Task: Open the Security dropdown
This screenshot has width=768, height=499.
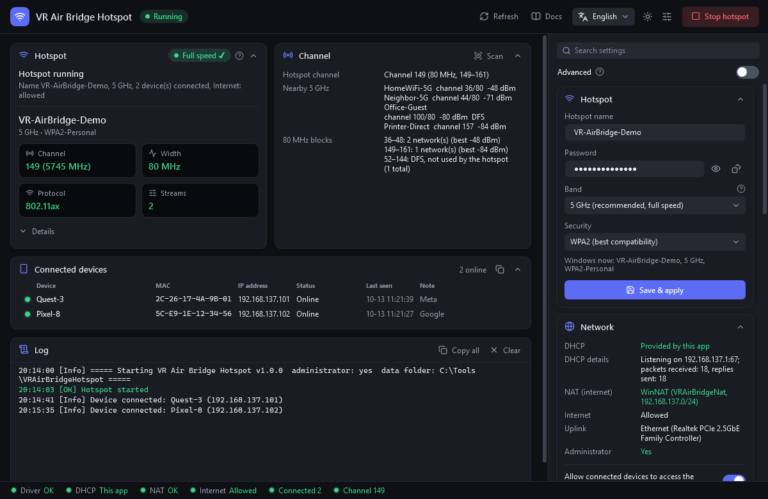Action: pos(654,242)
